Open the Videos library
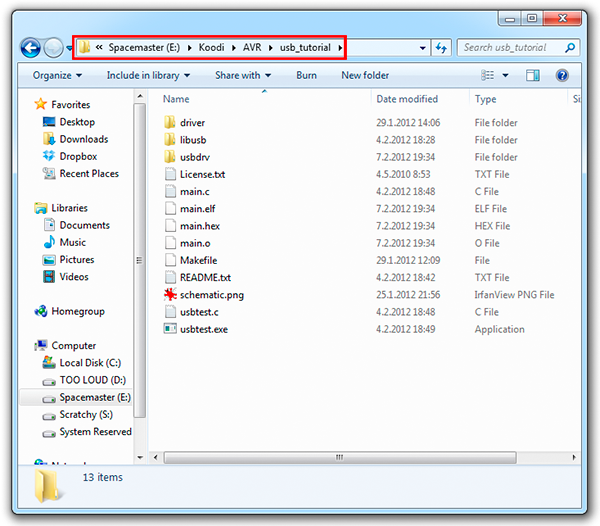 pyautogui.click(x=74, y=277)
